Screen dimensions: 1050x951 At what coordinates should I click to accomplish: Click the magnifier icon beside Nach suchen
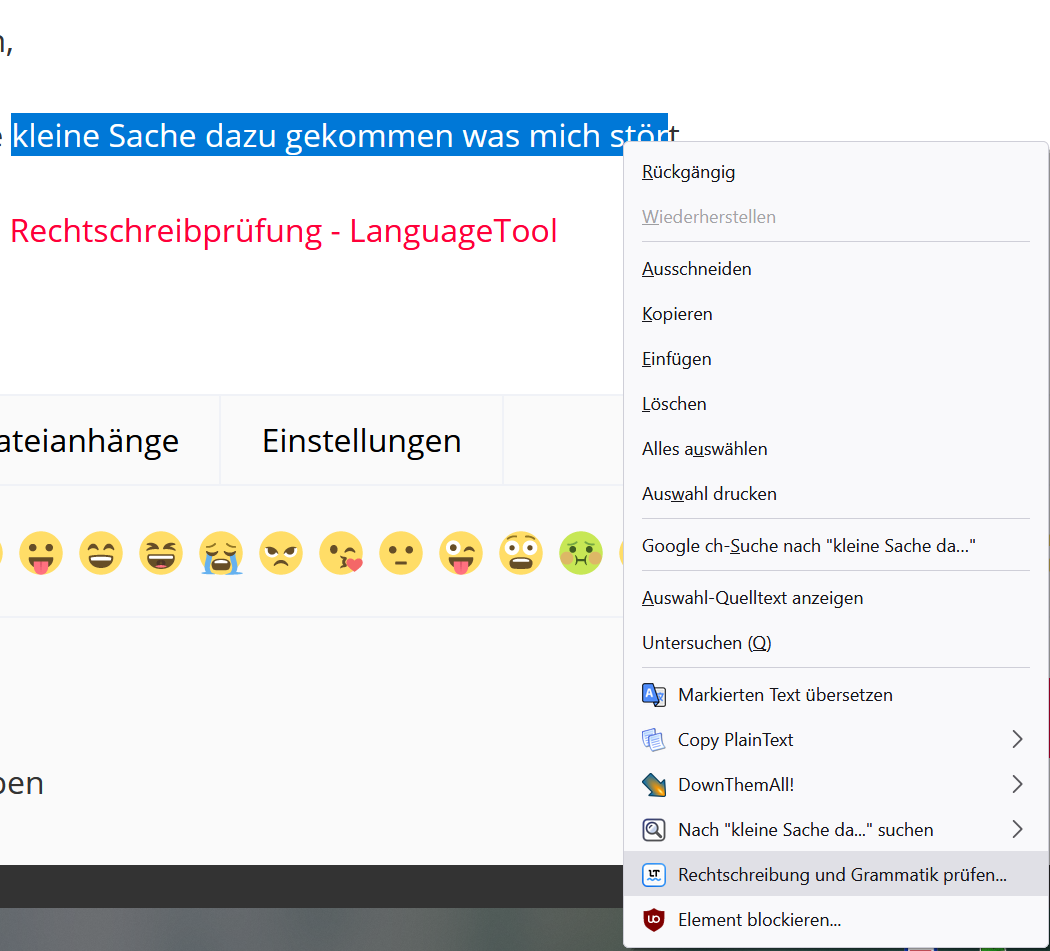pos(654,830)
